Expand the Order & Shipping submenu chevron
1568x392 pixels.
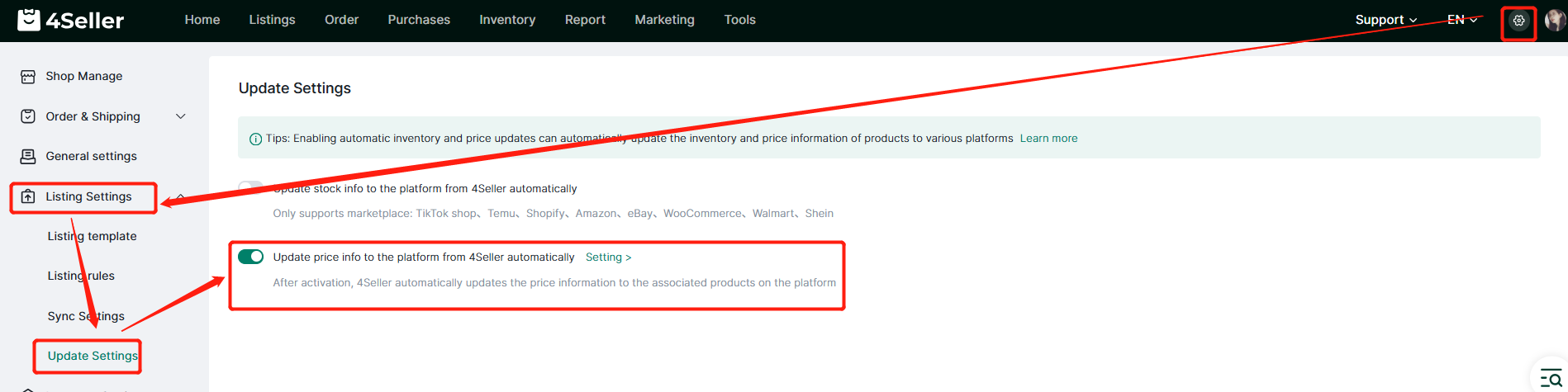[181, 116]
